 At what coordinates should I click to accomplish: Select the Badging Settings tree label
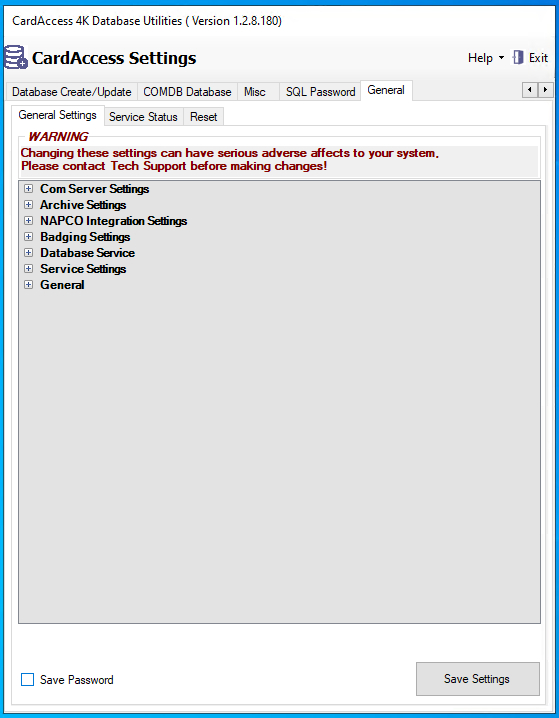pyautogui.click(x=85, y=237)
